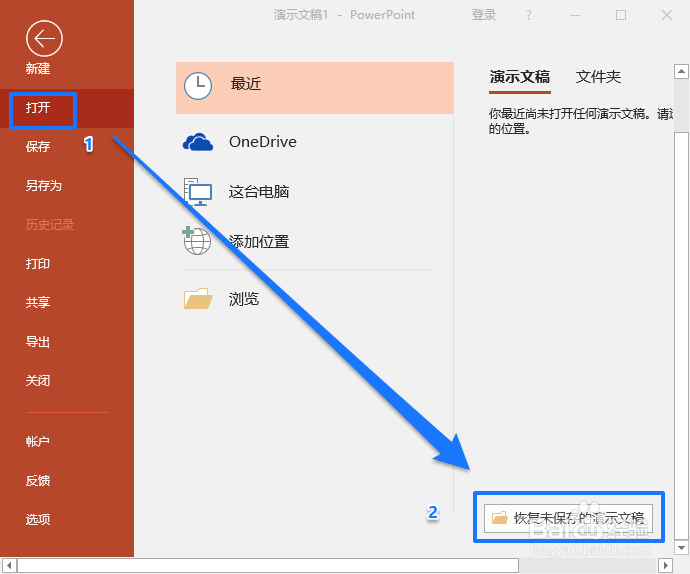The width and height of the screenshot is (690, 574).
Task: Open the 新建 menu item
Action: (37, 68)
